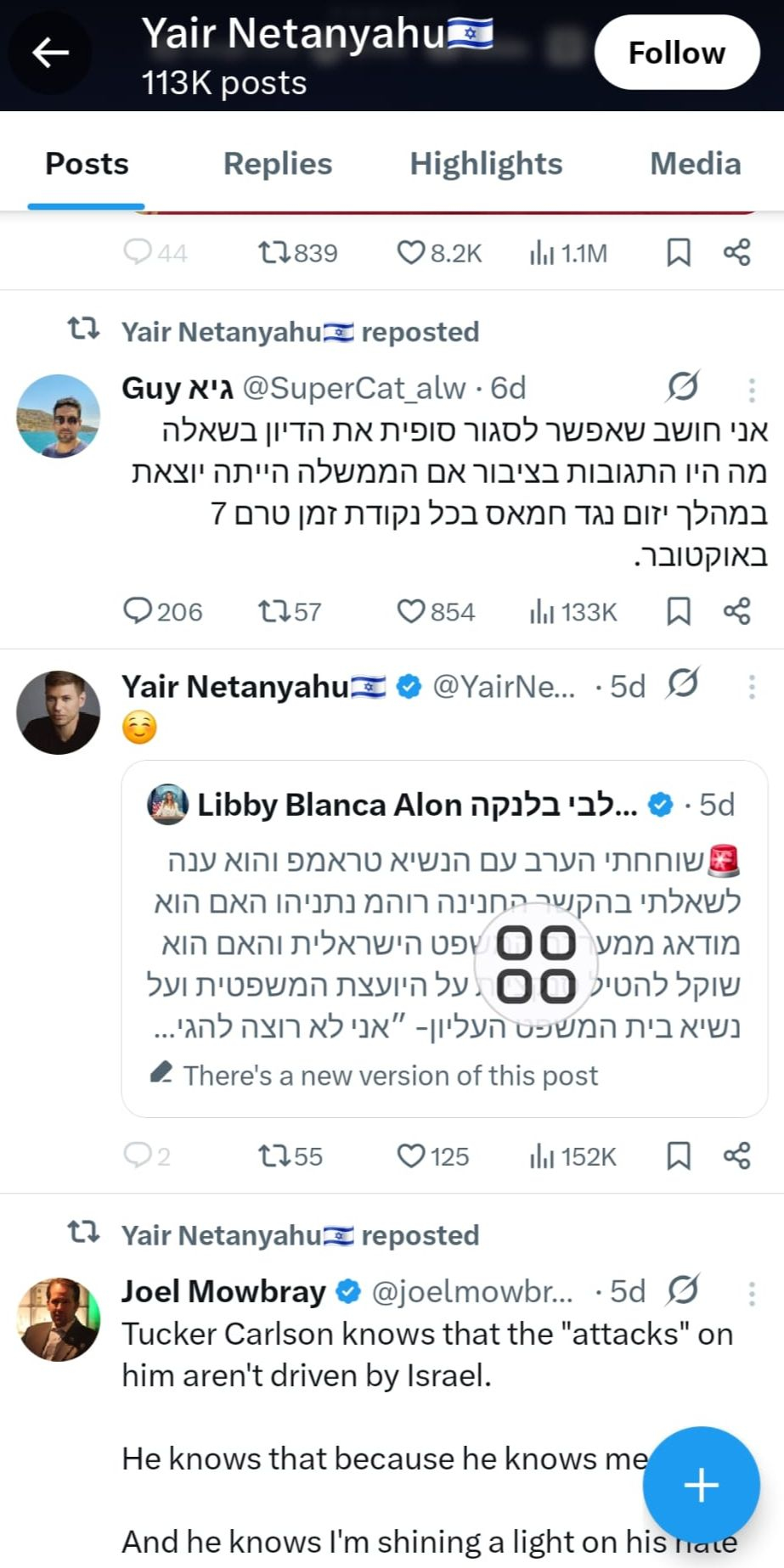Image resolution: width=784 pixels, height=1568 pixels.
Task: Share the post with 1.1M views
Action: 736,252
